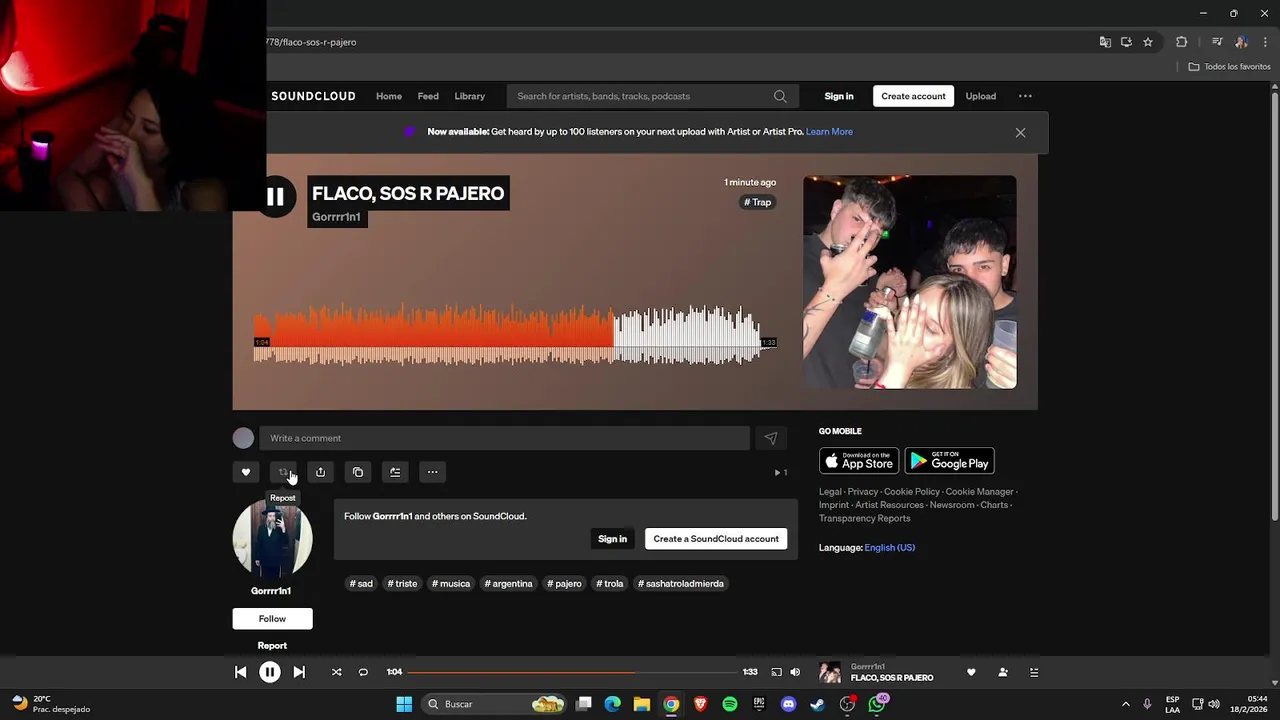Like the track with the heart under comments
This screenshot has height=720, width=1280.
246,472
